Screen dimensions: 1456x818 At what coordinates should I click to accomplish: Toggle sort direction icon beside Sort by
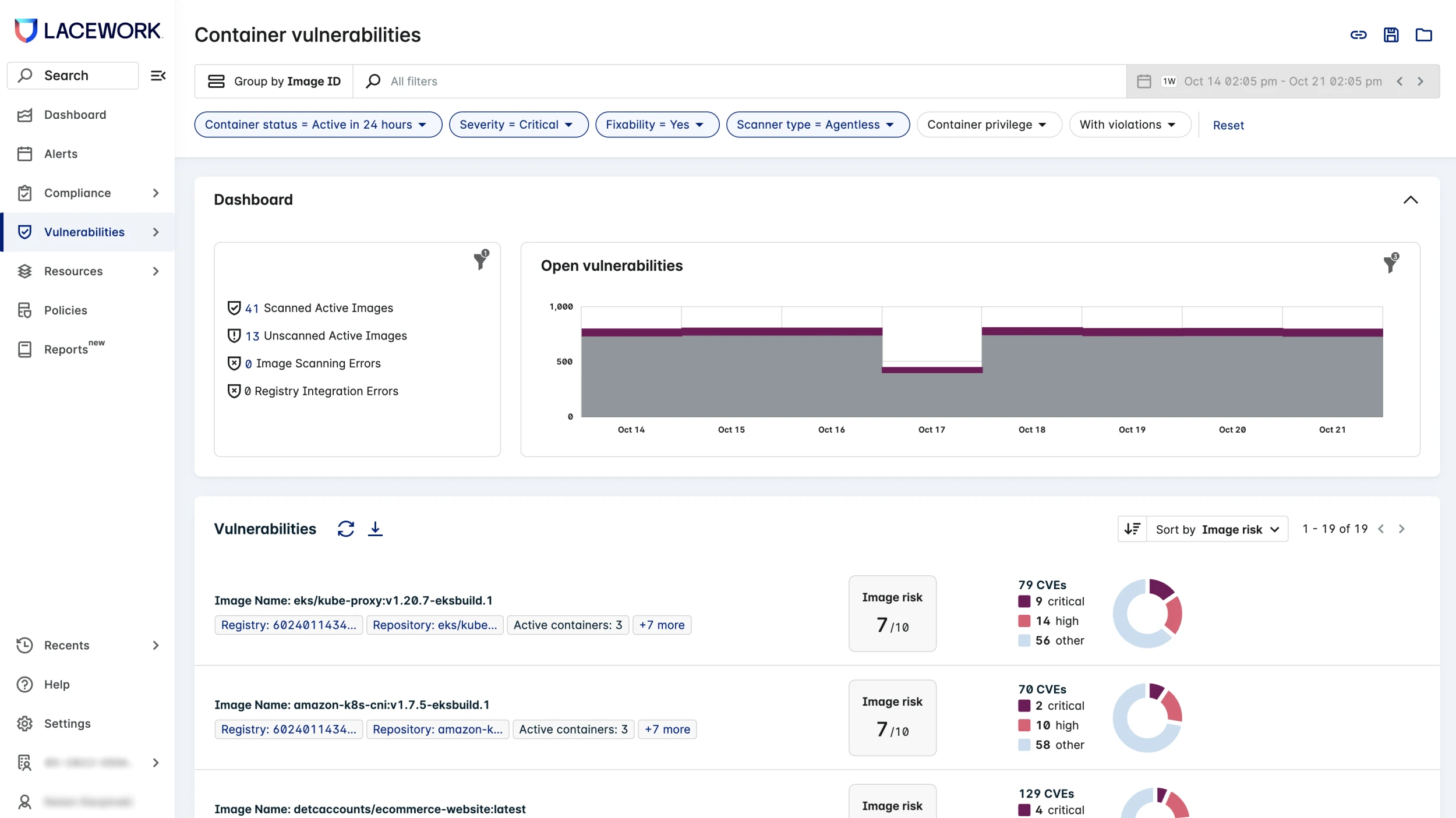click(1132, 529)
